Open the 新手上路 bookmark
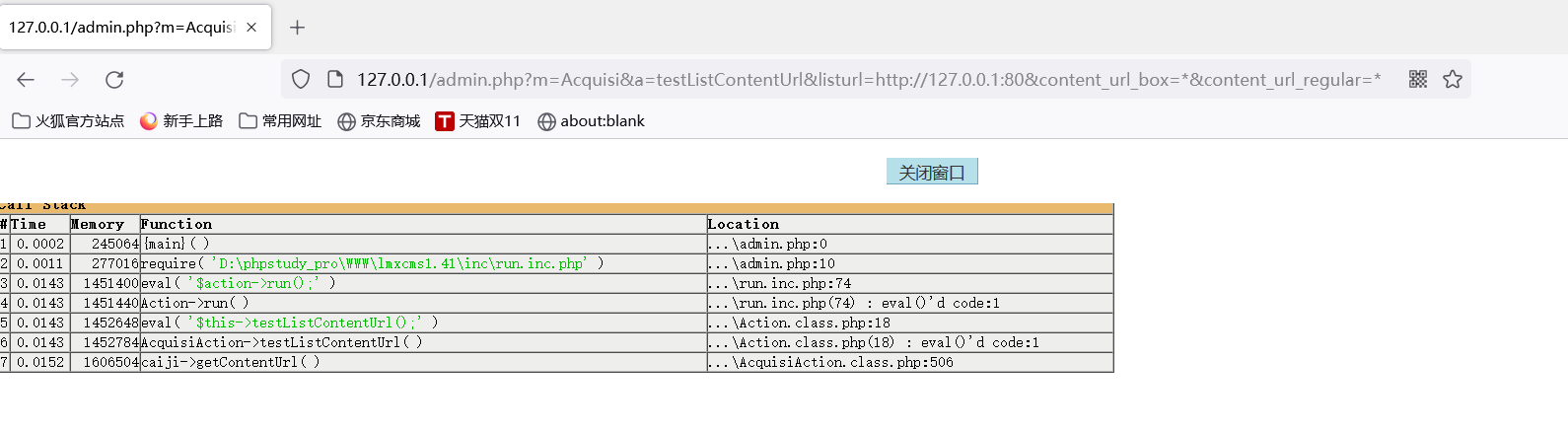 (x=181, y=121)
